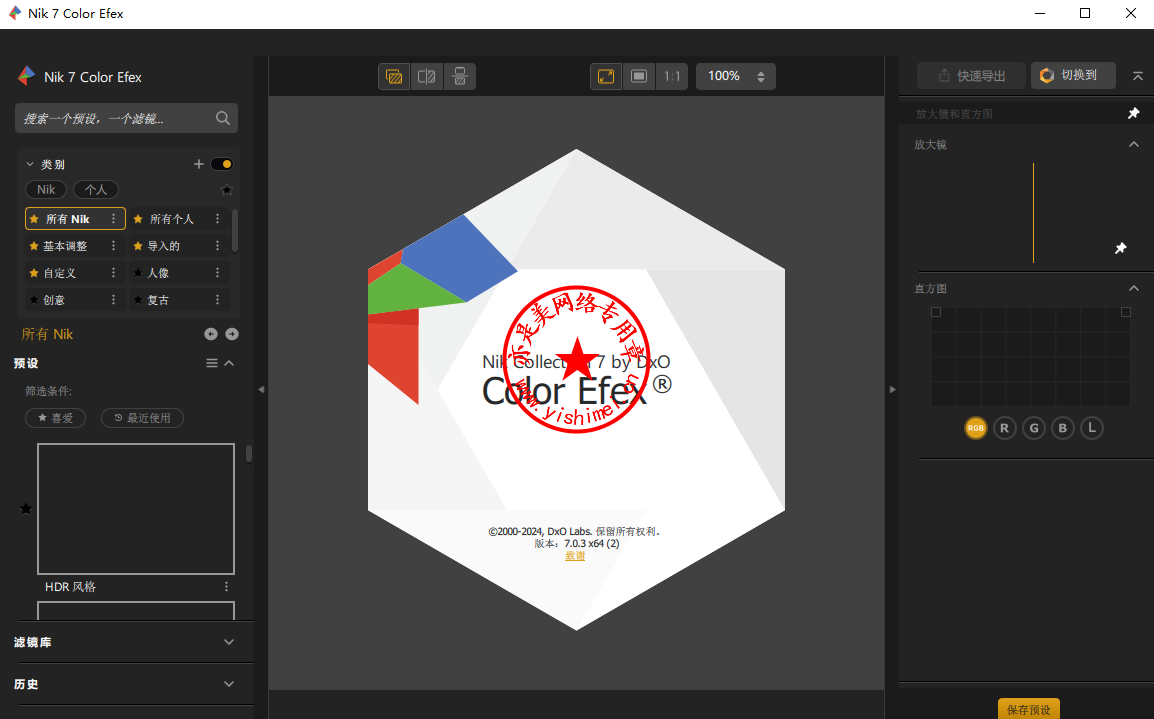Select fill view zoom mode
Screen dimensions: 1154x719
(x=639, y=77)
